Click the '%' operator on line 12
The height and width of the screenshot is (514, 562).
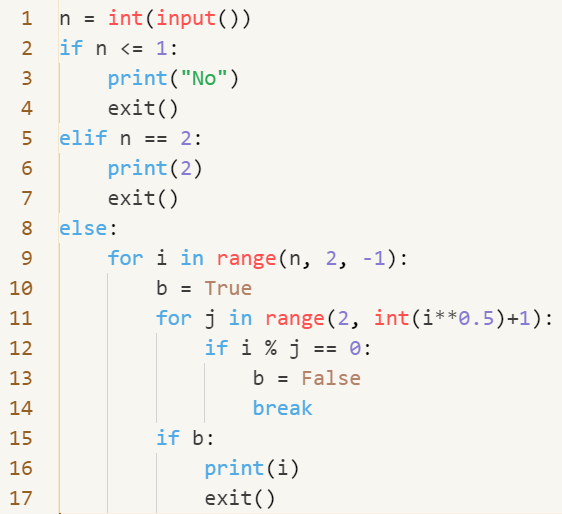tap(271, 348)
